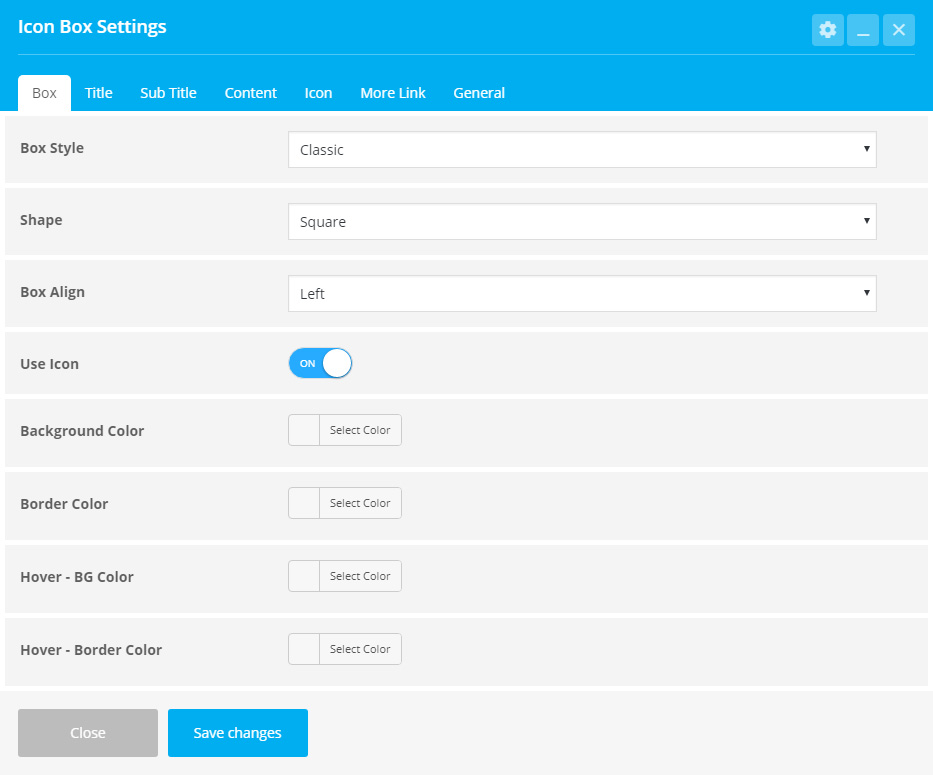Minimize the Icon Box Settings panel

(x=863, y=30)
